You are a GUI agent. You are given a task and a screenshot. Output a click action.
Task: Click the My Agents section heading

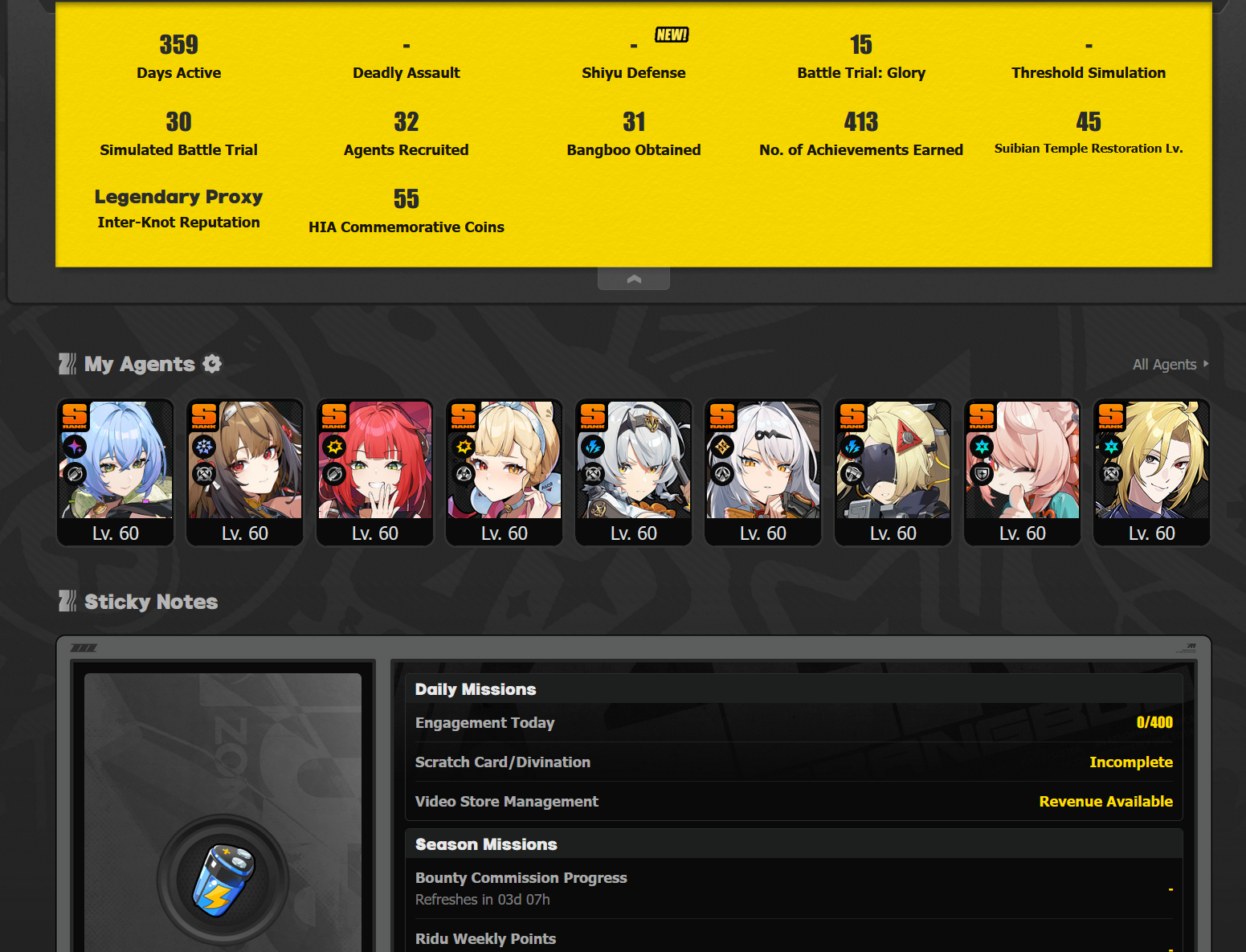click(140, 364)
